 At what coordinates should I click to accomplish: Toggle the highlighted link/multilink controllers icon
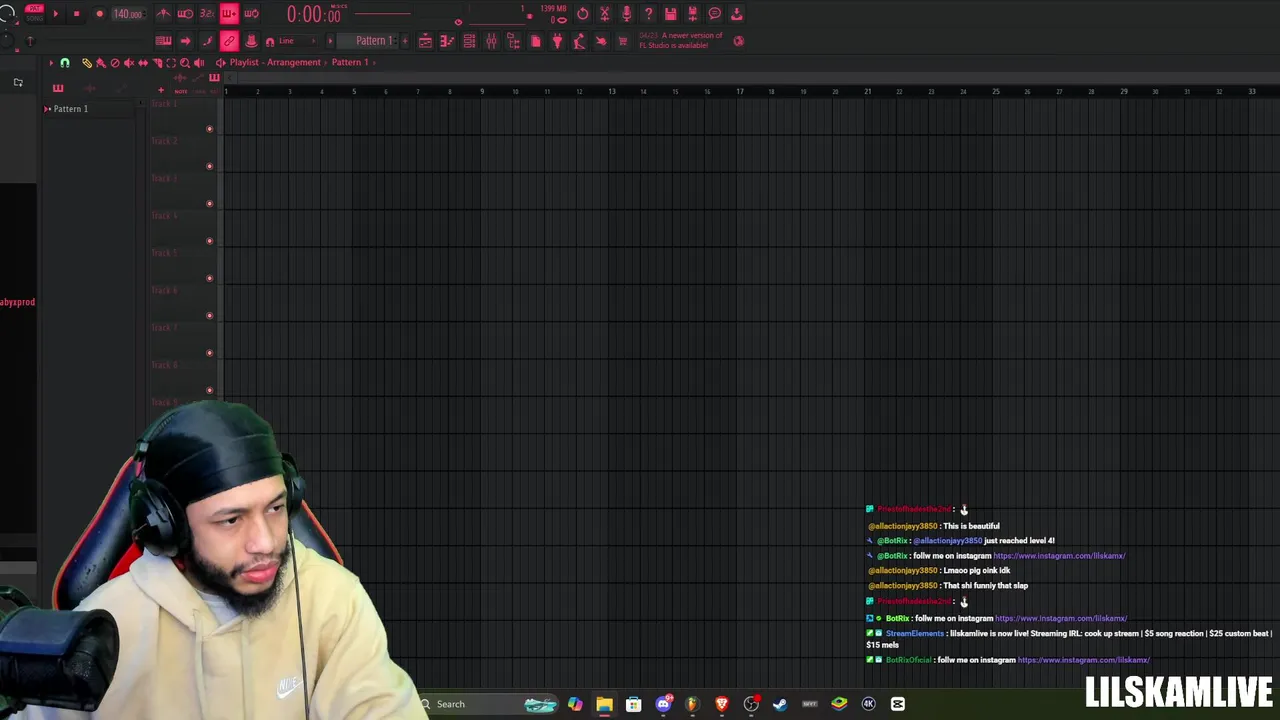[x=229, y=41]
